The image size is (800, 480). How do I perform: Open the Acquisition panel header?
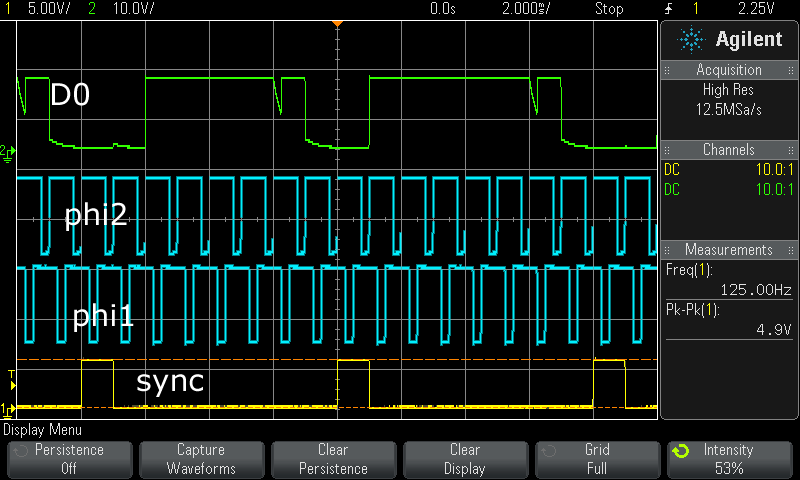729,70
